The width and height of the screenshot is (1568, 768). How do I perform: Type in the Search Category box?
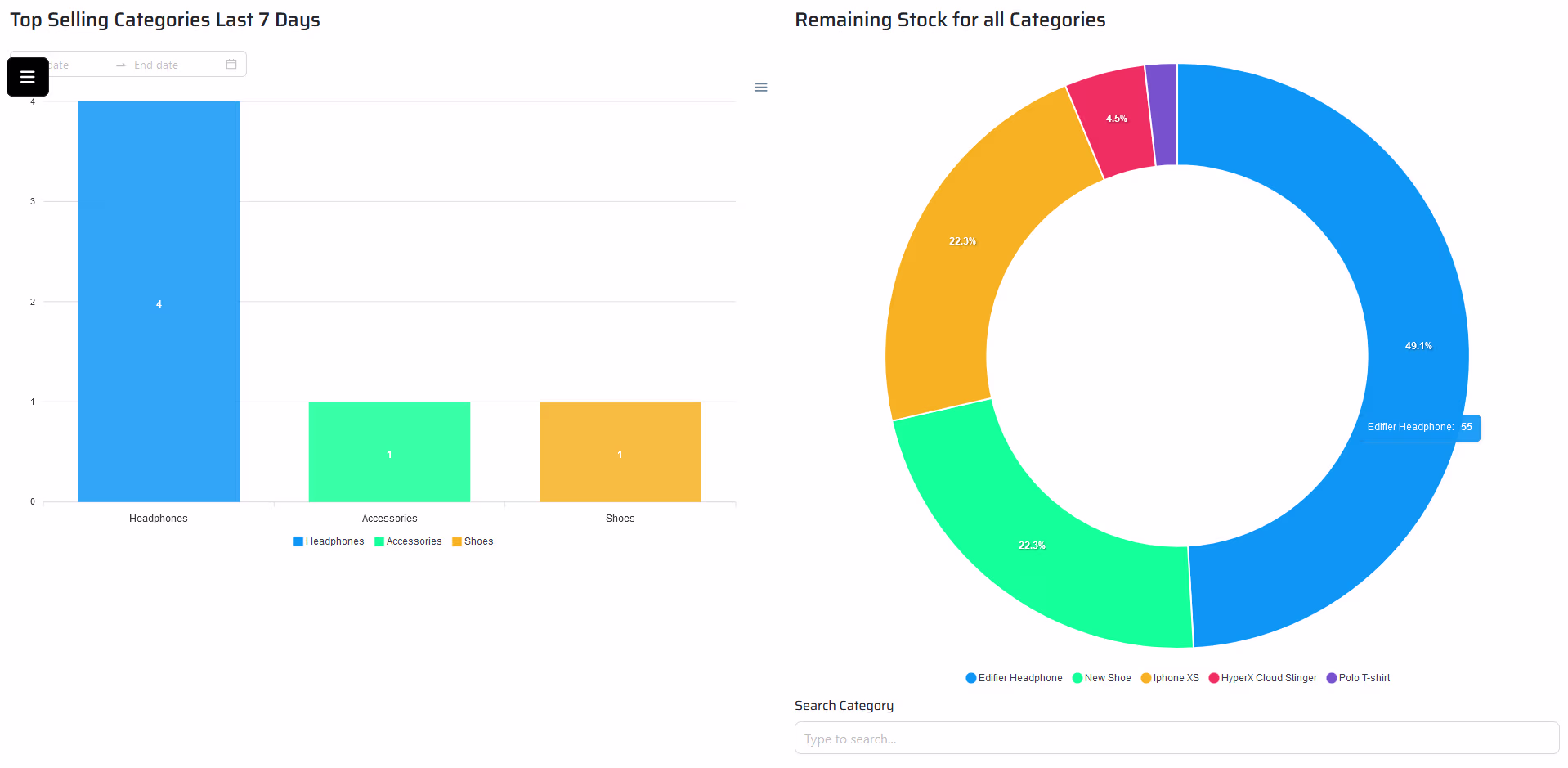pos(1176,739)
